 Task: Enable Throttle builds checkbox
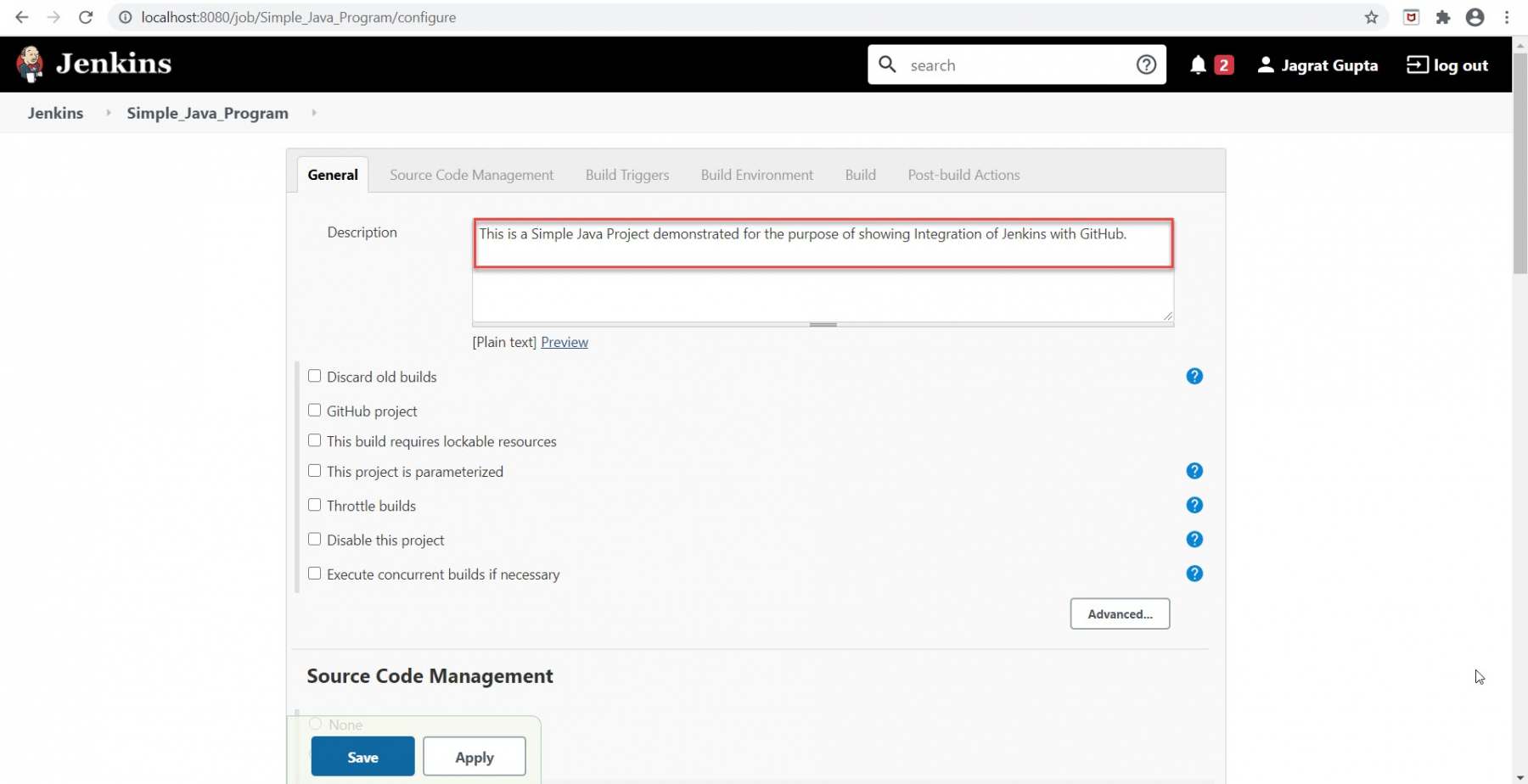[314, 505]
